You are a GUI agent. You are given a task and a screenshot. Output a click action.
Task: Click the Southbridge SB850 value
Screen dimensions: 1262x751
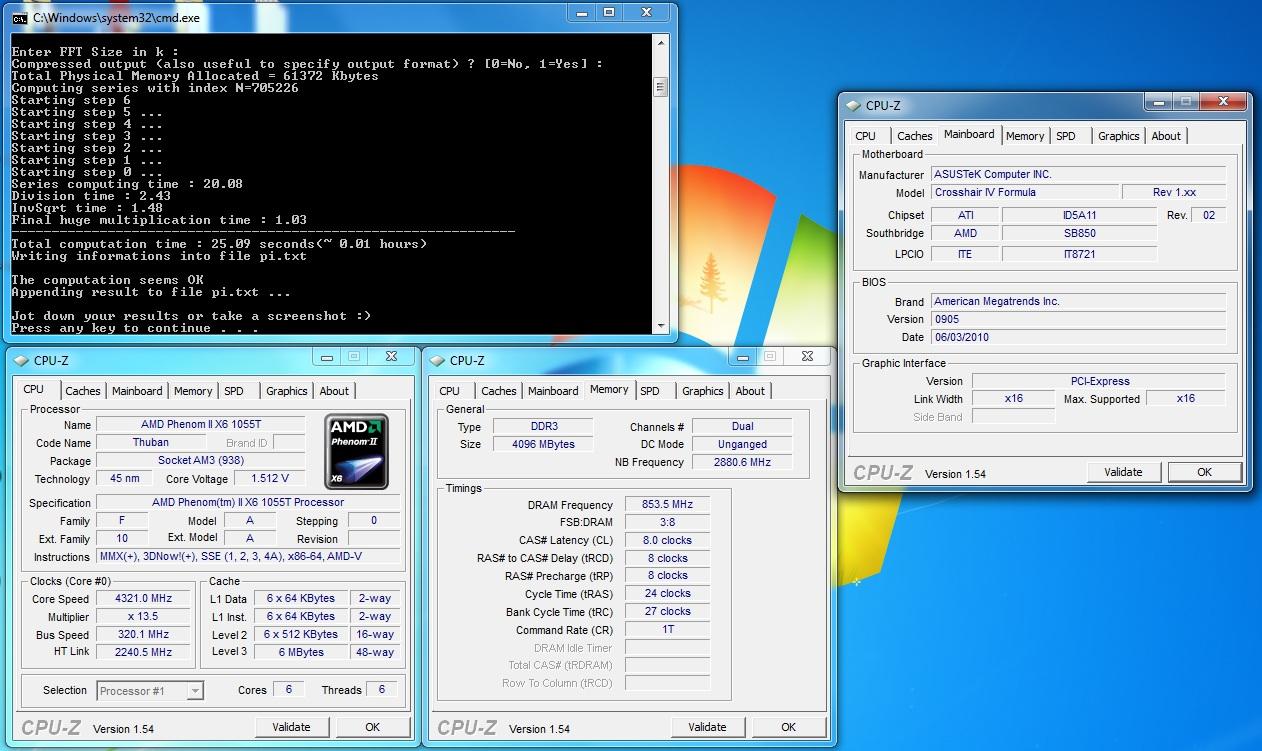1079,233
